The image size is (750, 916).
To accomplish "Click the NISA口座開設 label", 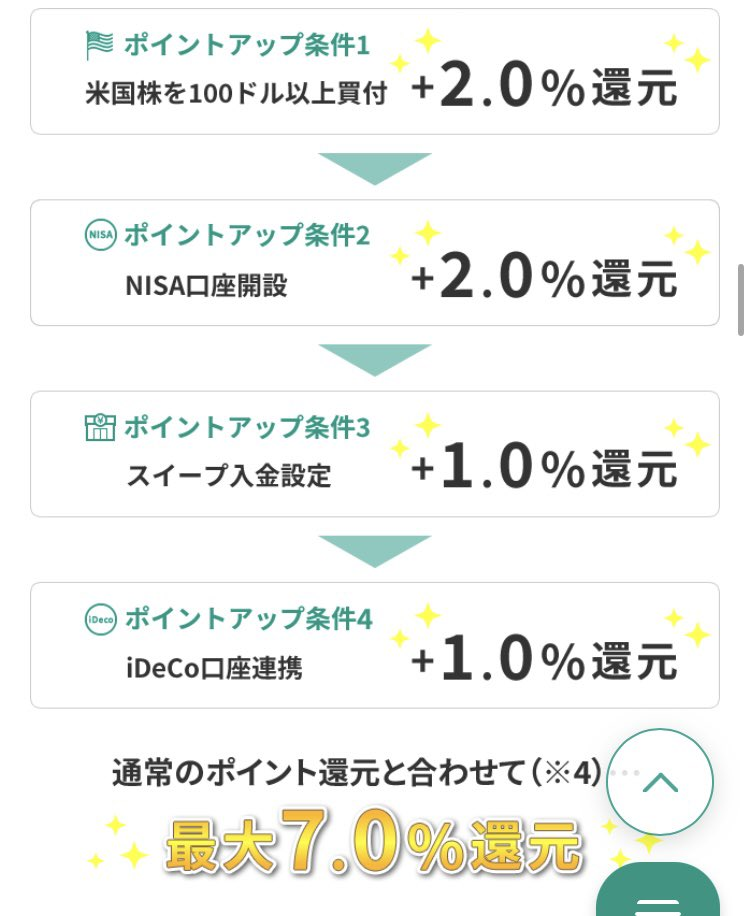I will point(206,286).
